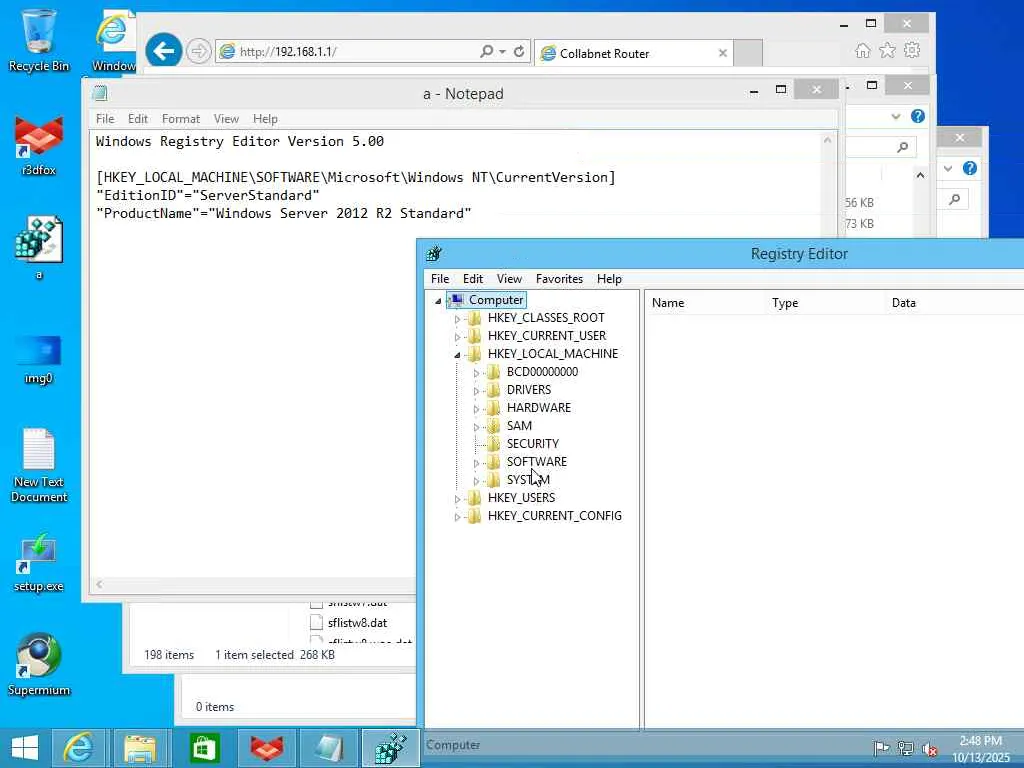Click the search magnifier in IE address bar
This screenshot has height=768, width=1024.
coord(486,52)
